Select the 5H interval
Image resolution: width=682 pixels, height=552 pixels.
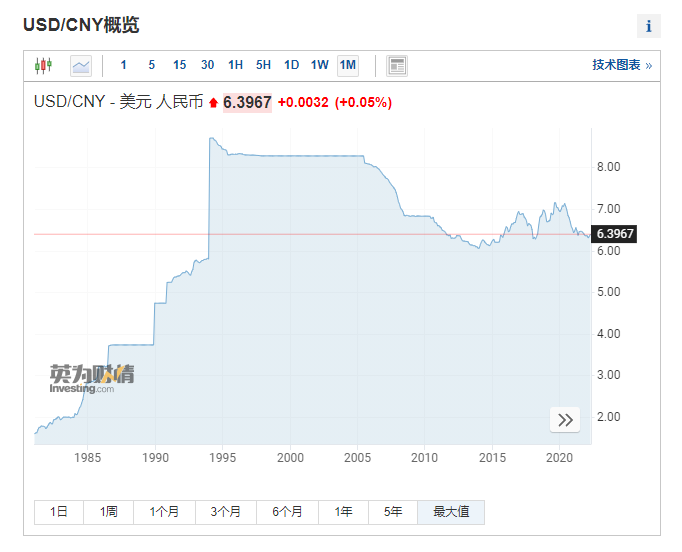pyautogui.click(x=263, y=66)
